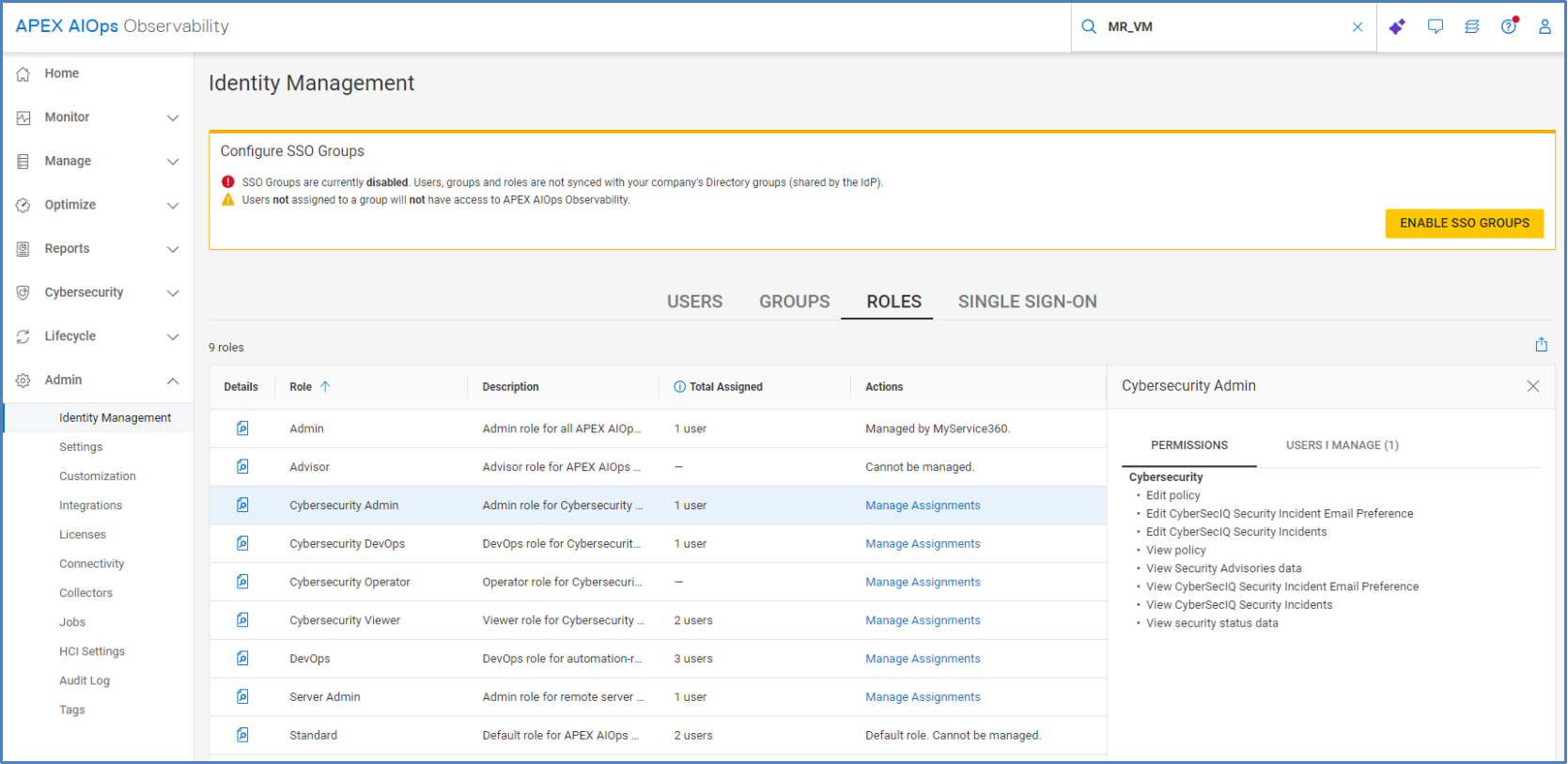Image resolution: width=1568 pixels, height=764 pixels.
Task: Open details icon for Advisor role
Action: pyautogui.click(x=242, y=466)
